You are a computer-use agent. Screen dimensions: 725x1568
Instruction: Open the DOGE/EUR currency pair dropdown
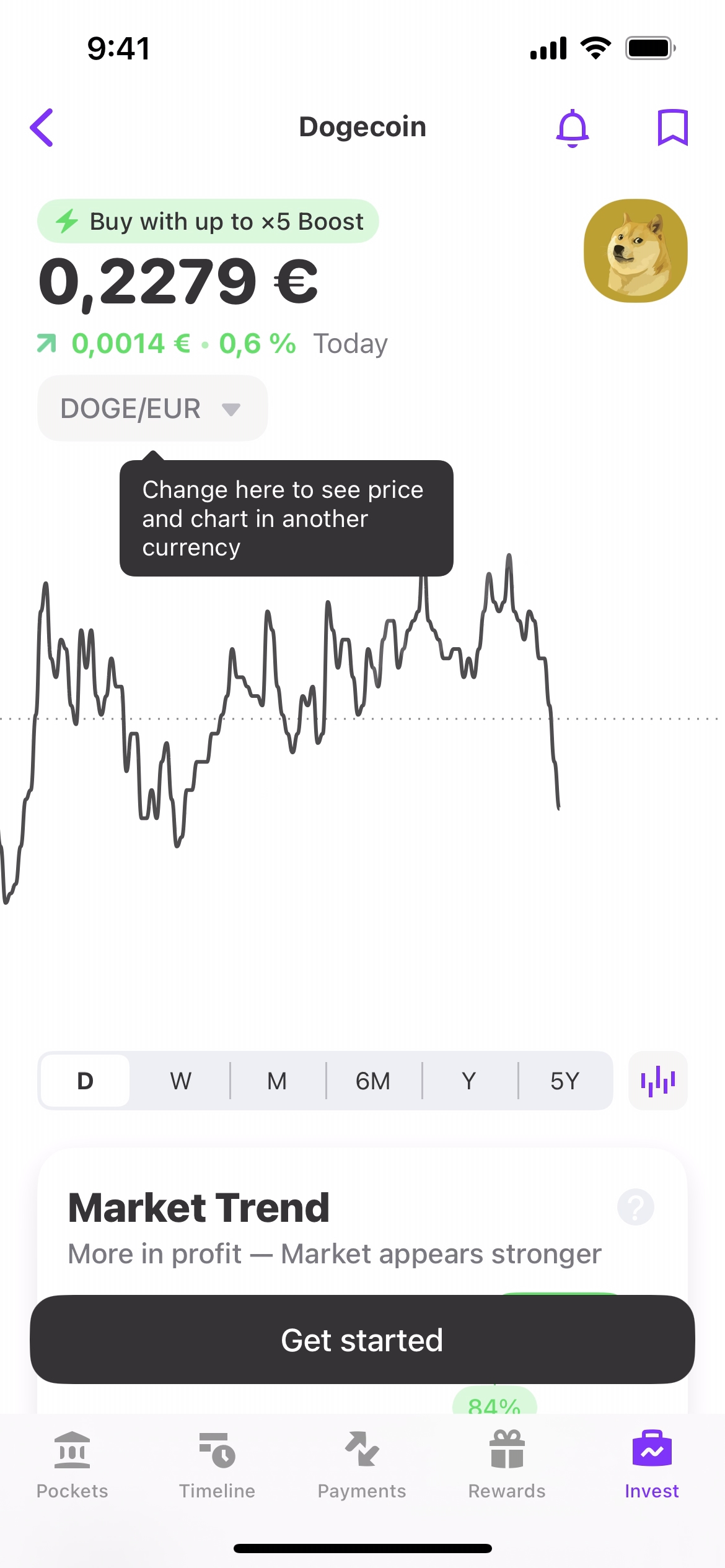pos(152,409)
